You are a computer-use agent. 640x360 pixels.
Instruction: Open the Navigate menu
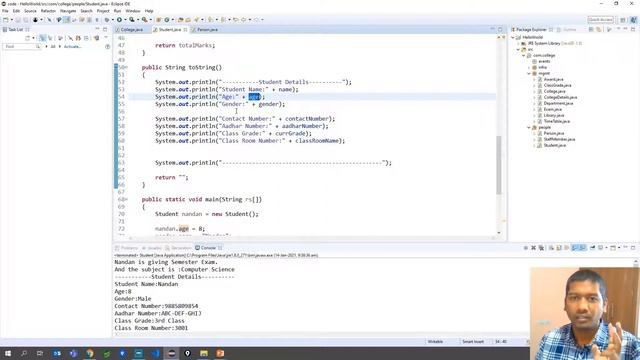click(68, 11)
